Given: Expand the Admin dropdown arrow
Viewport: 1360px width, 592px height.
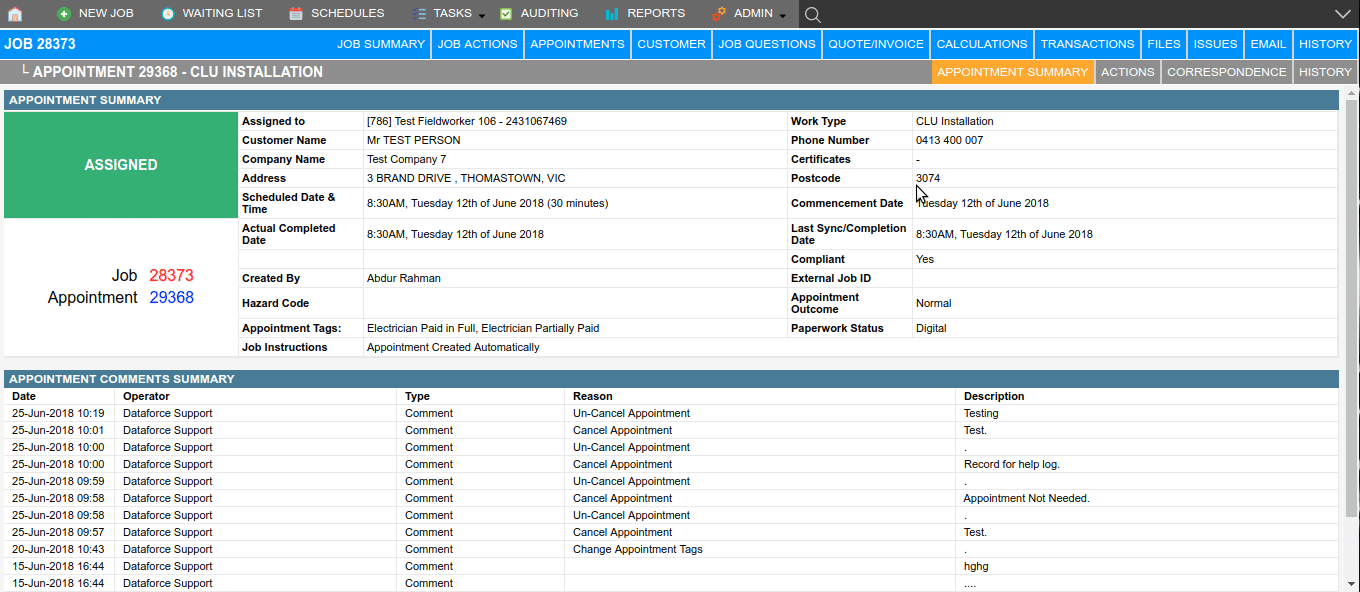Looking at the screenshot, I should [782, 16].
